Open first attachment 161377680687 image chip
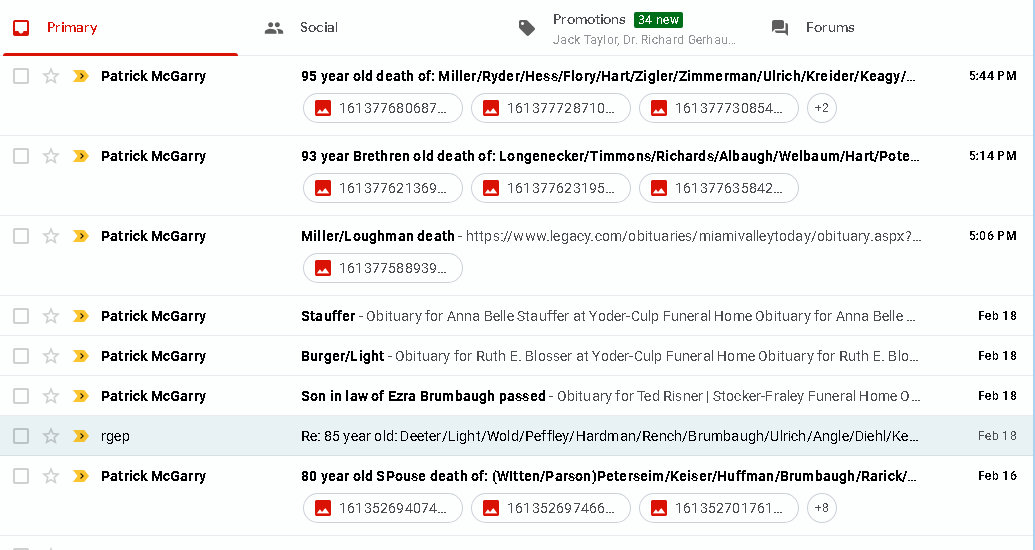 tap(383, 108)
